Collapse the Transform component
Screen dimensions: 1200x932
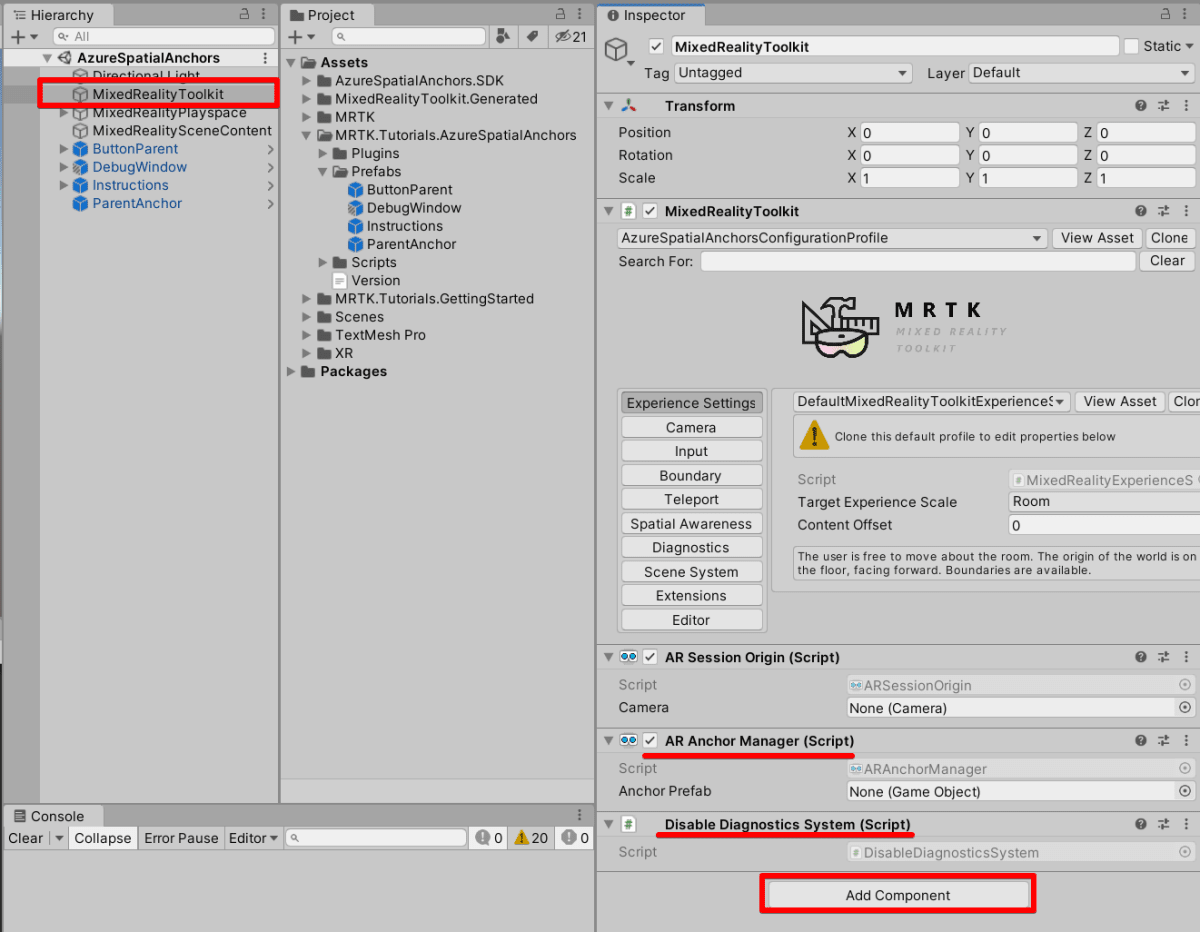pos(608,106)
